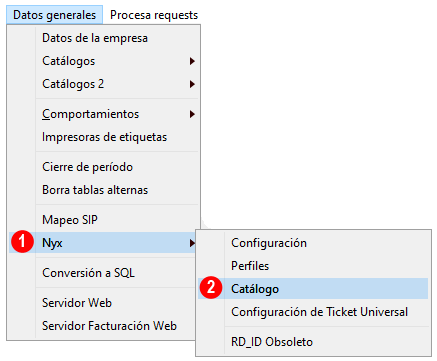Click the red number 2 marker
437x361 pixels.
(x=211, y=288)
